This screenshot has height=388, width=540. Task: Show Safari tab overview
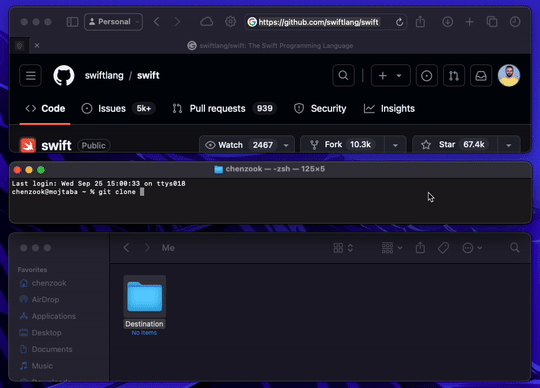pos(492,22)
